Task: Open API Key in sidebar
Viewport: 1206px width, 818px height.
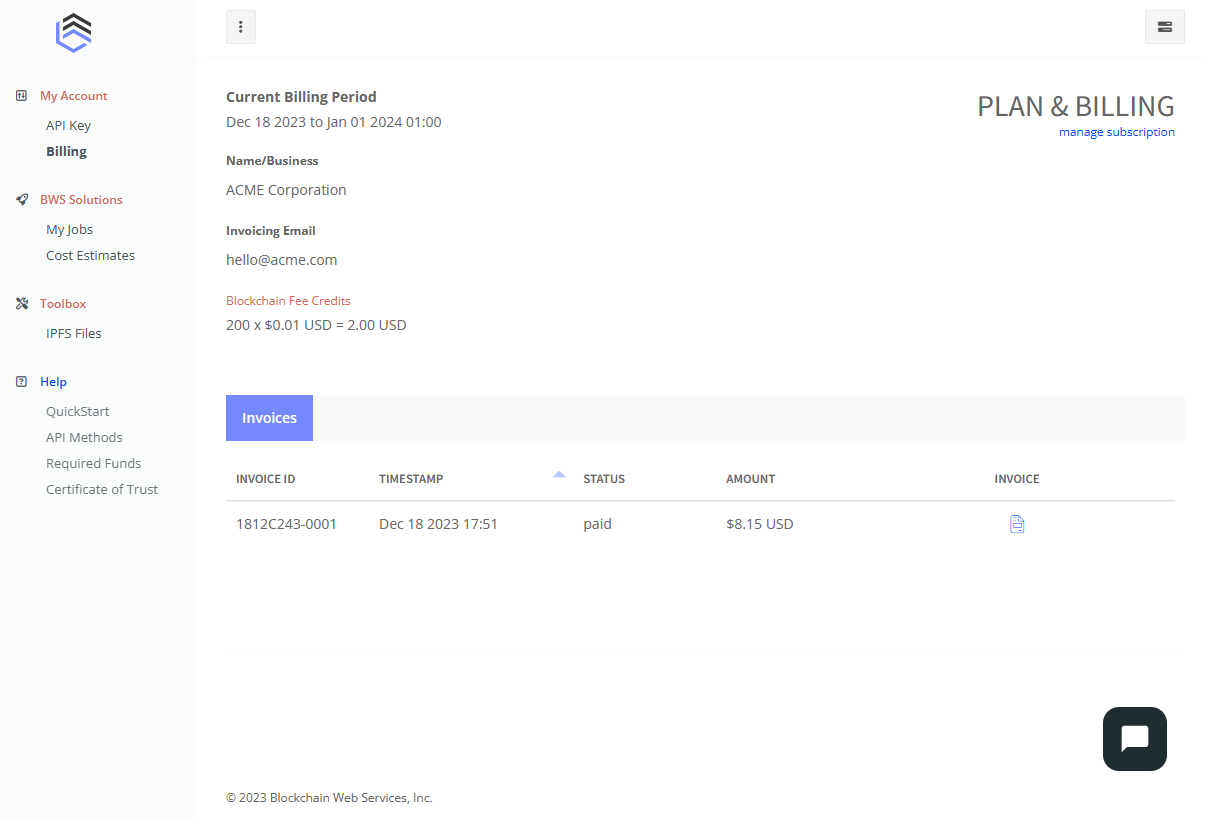Action: [68, 126]
